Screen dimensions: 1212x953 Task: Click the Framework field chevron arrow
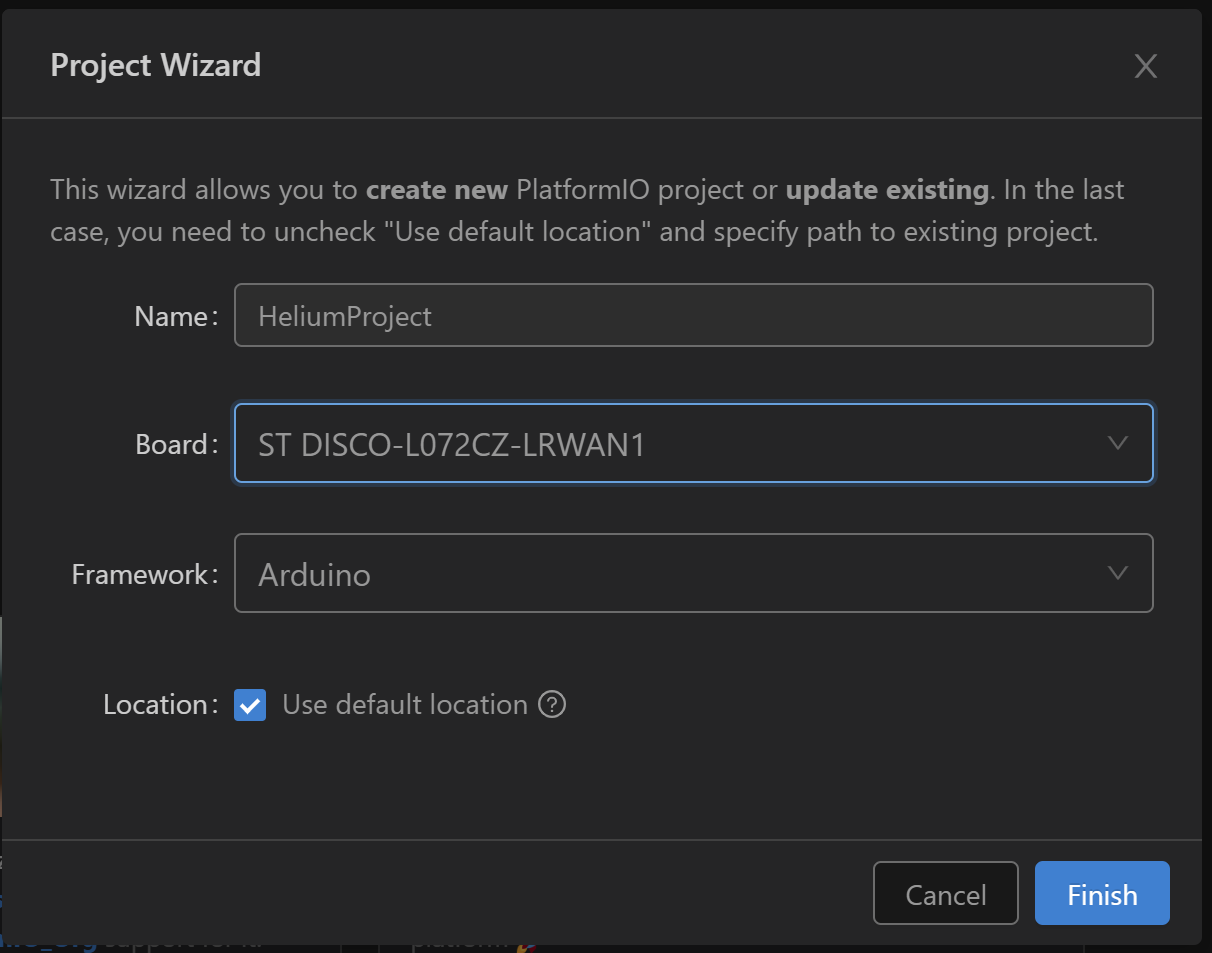[1118, 573]
